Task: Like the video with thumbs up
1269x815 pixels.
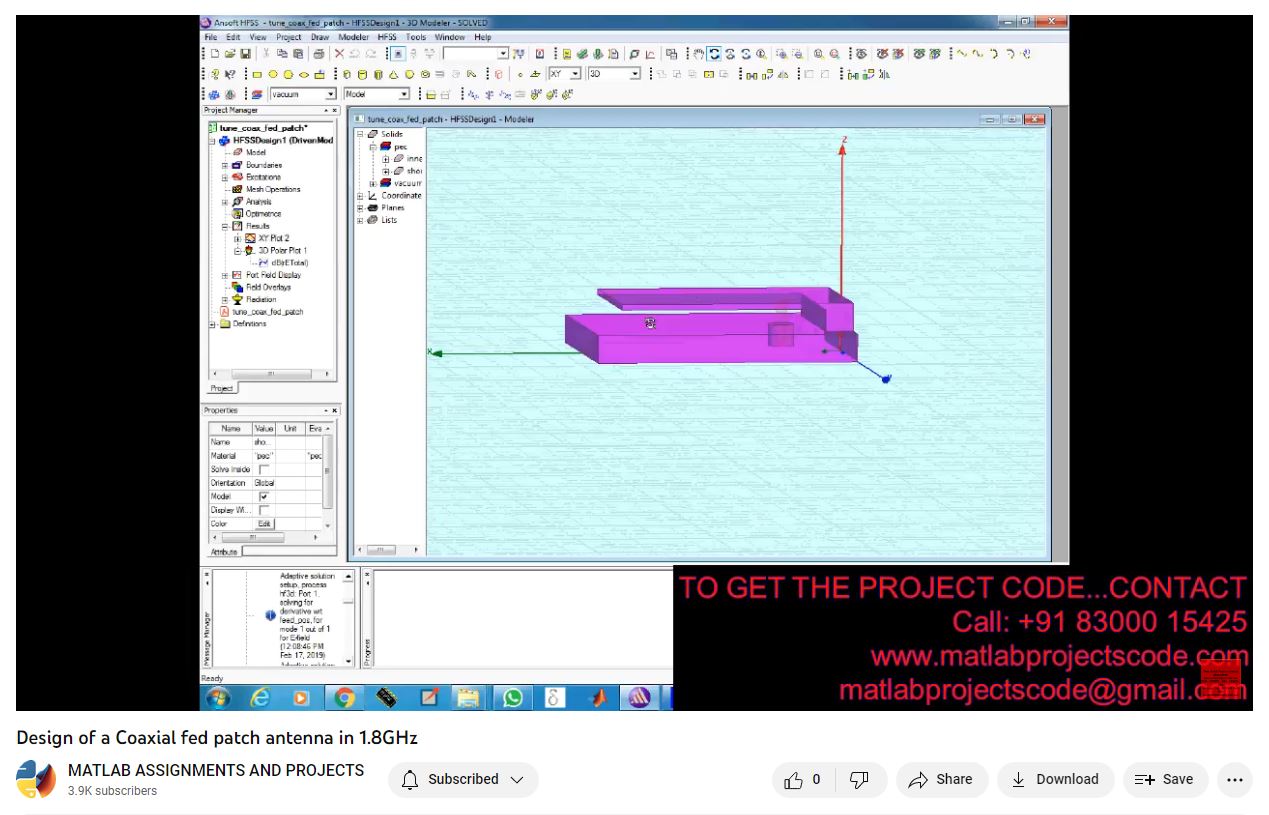Action: click(x=805, y=780)
